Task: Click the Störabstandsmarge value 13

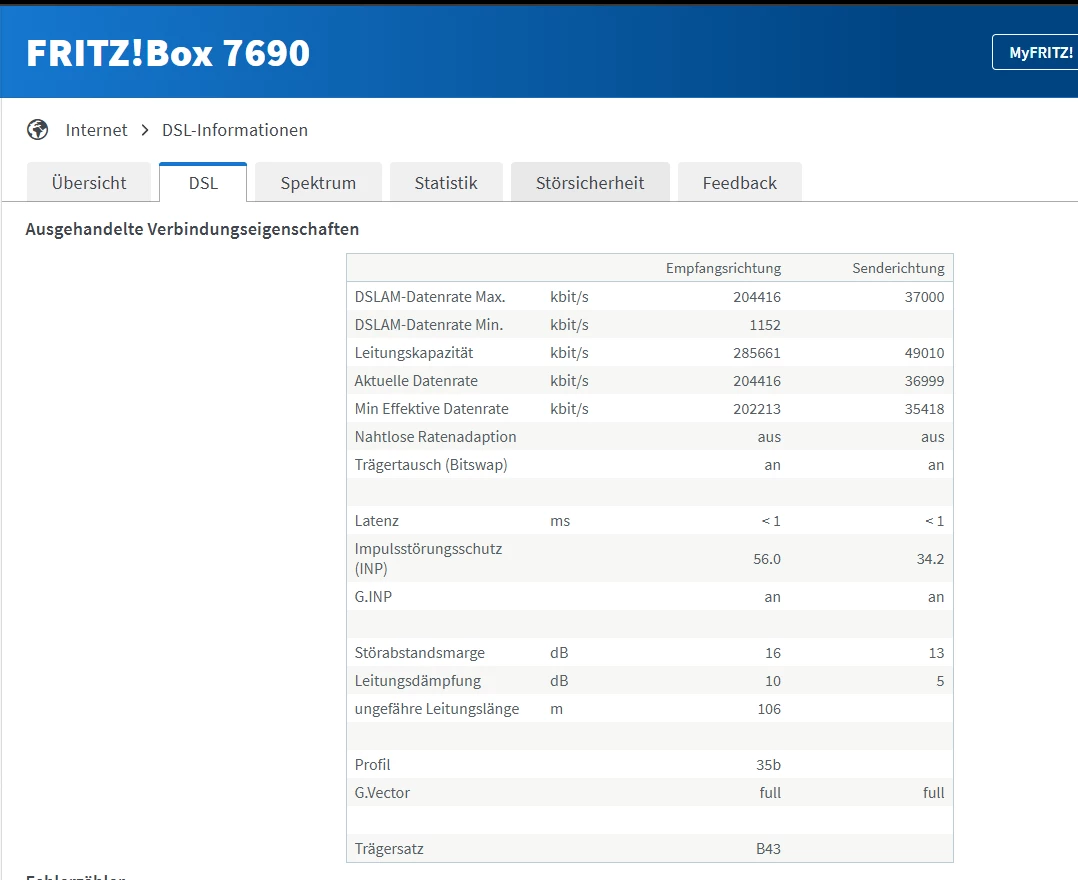Action: pyautogui.click(x=936, y=653)
